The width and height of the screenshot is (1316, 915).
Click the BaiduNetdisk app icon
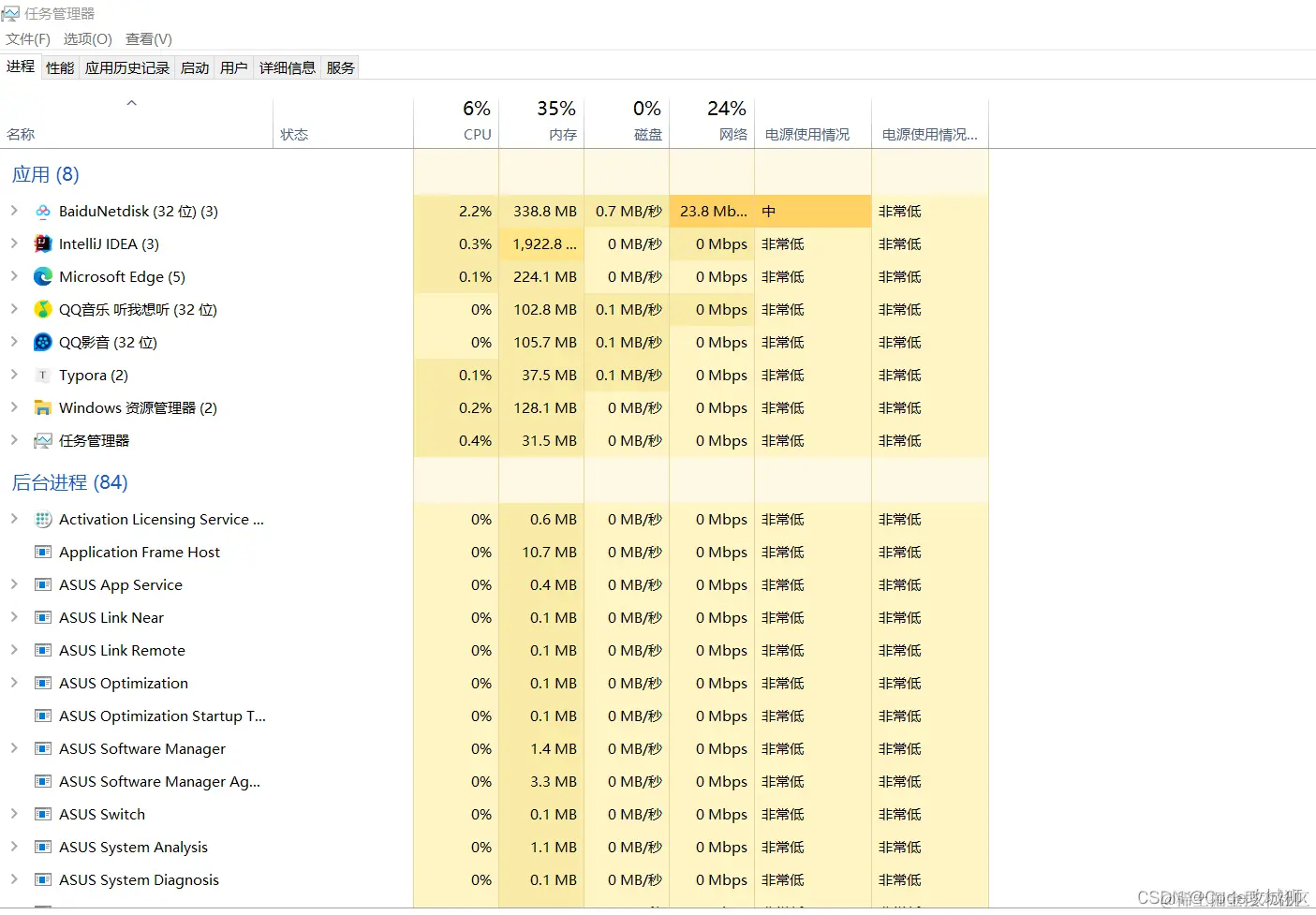(x=43, y=212)
